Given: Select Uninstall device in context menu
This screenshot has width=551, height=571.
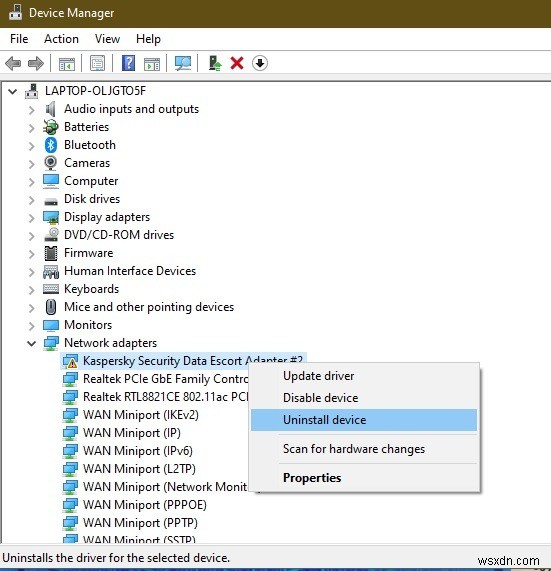Looking at the screenshot, I should tap(364, 420).
